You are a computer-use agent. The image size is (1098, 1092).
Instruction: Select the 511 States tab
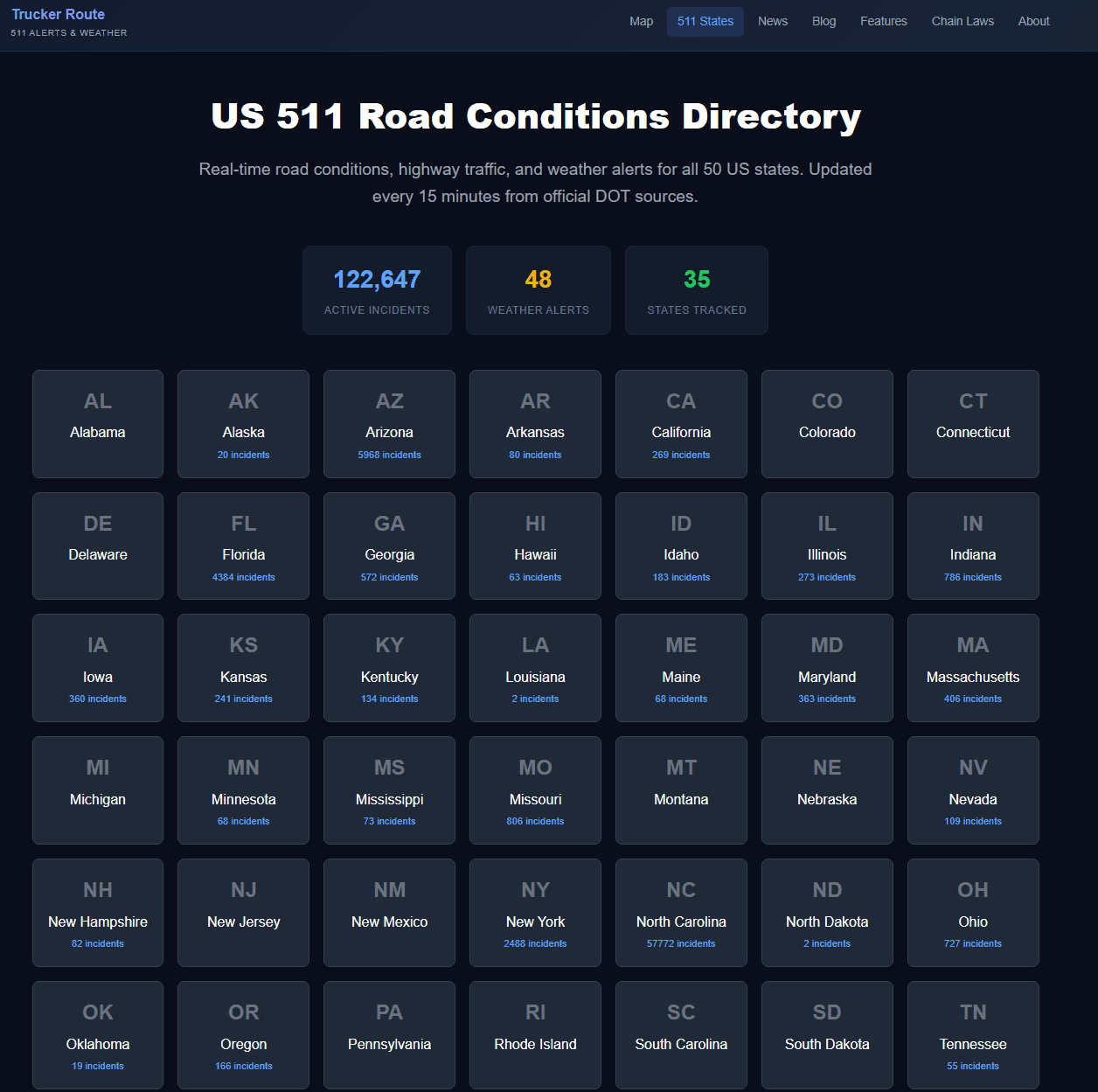pos(705,21)
